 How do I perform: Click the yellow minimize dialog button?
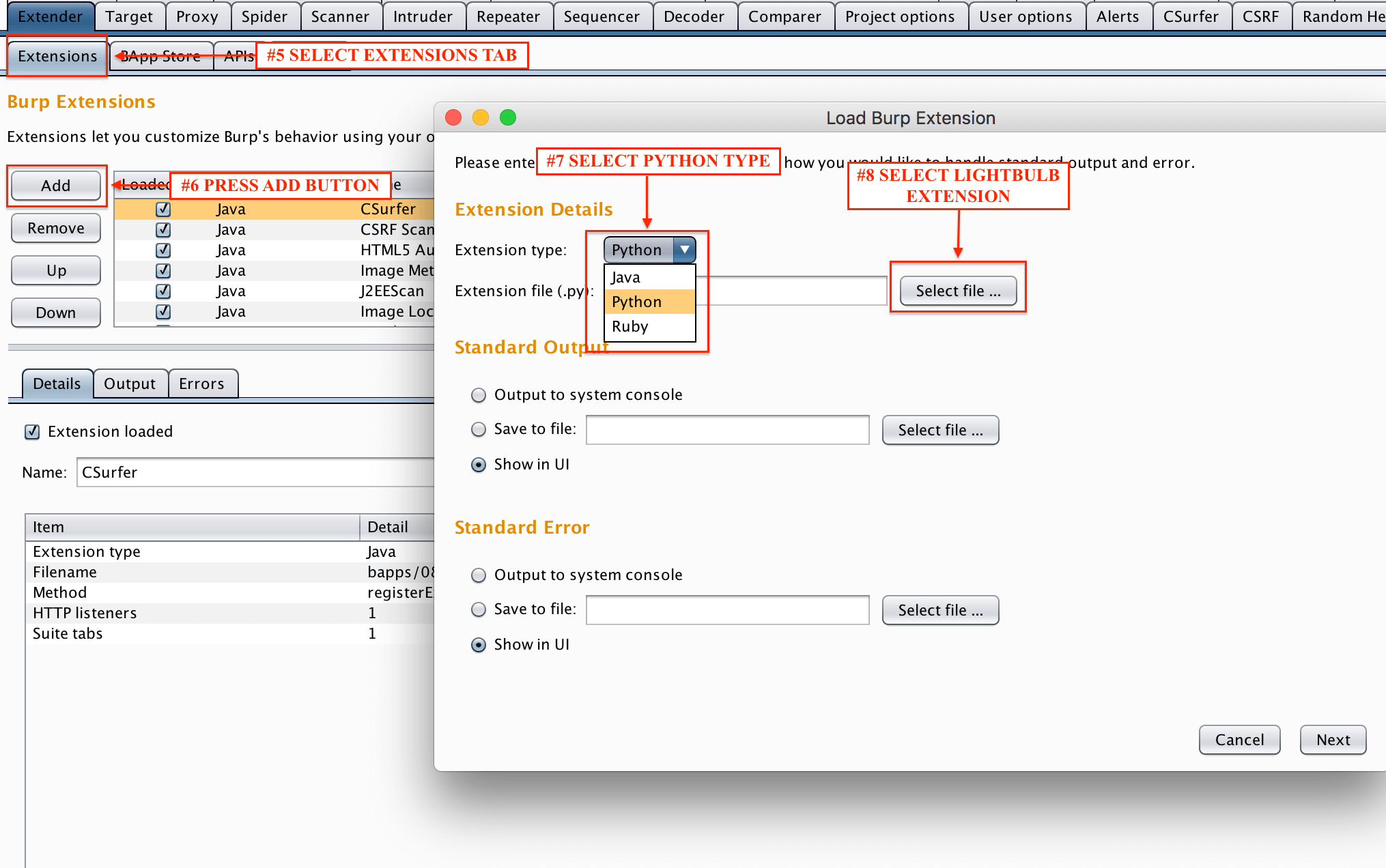(x=481, y=117)
